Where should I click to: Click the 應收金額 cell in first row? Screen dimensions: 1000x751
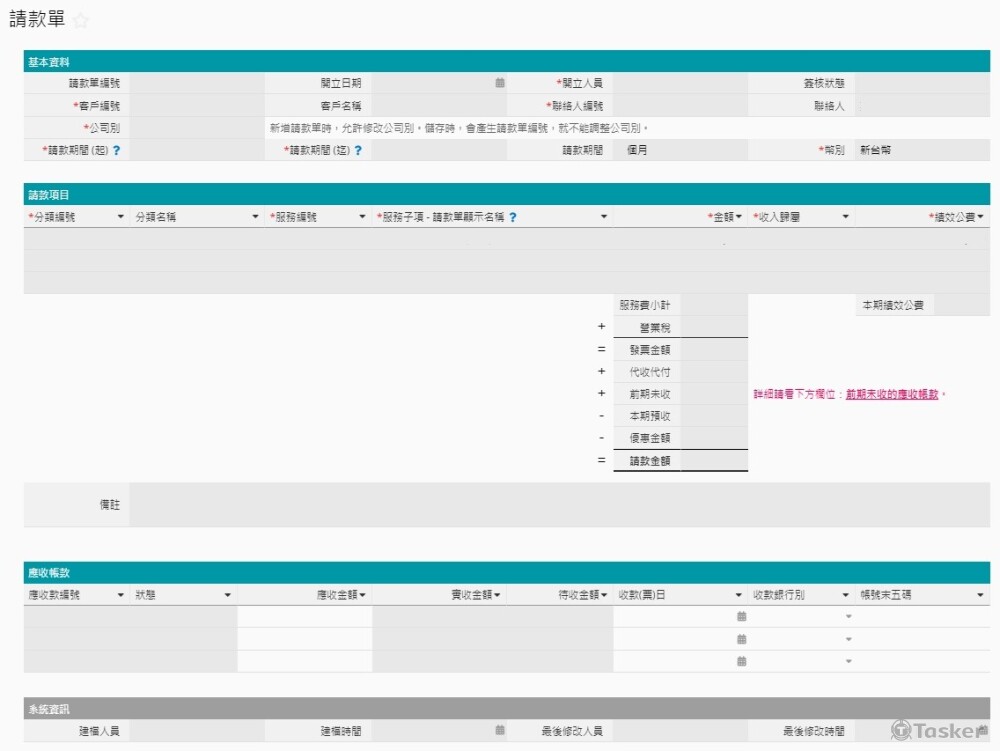(304, 617)
